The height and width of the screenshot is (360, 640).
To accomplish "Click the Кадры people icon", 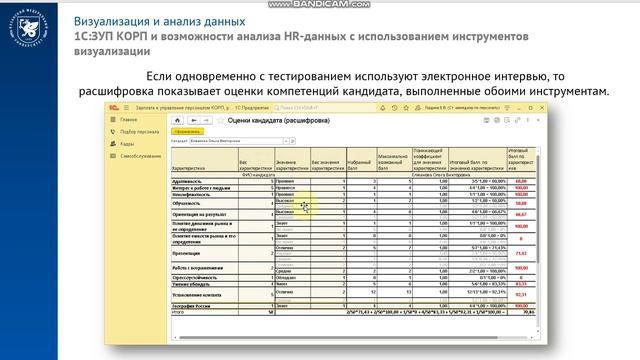I will pyautogui.click(x=113, y=144).
